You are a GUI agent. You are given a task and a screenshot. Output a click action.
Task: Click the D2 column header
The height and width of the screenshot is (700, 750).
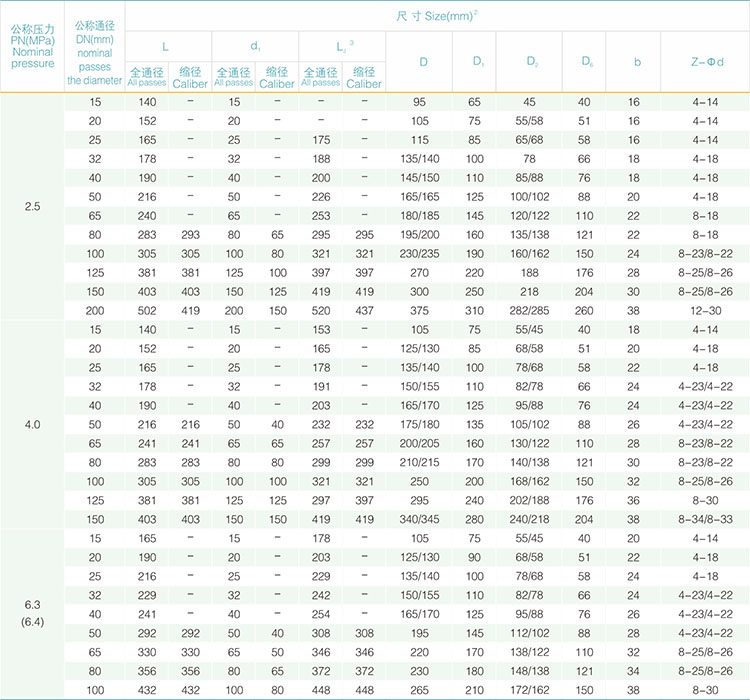[532, 61]
